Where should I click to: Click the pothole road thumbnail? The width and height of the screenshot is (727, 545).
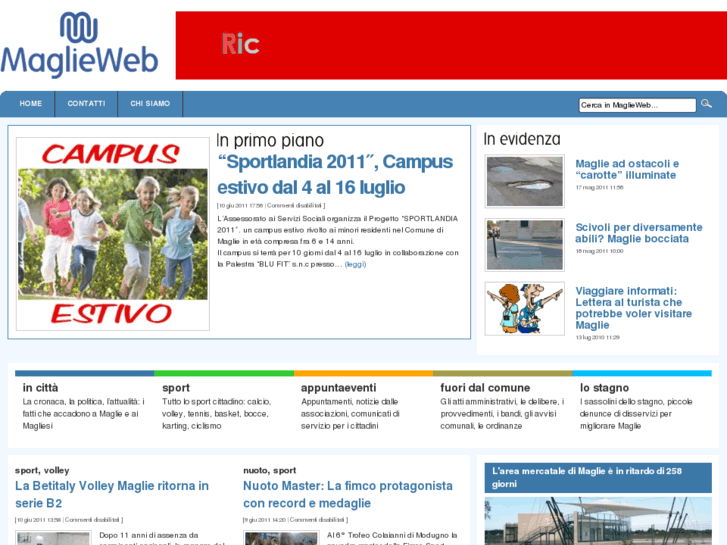click(x=524, y=181)
